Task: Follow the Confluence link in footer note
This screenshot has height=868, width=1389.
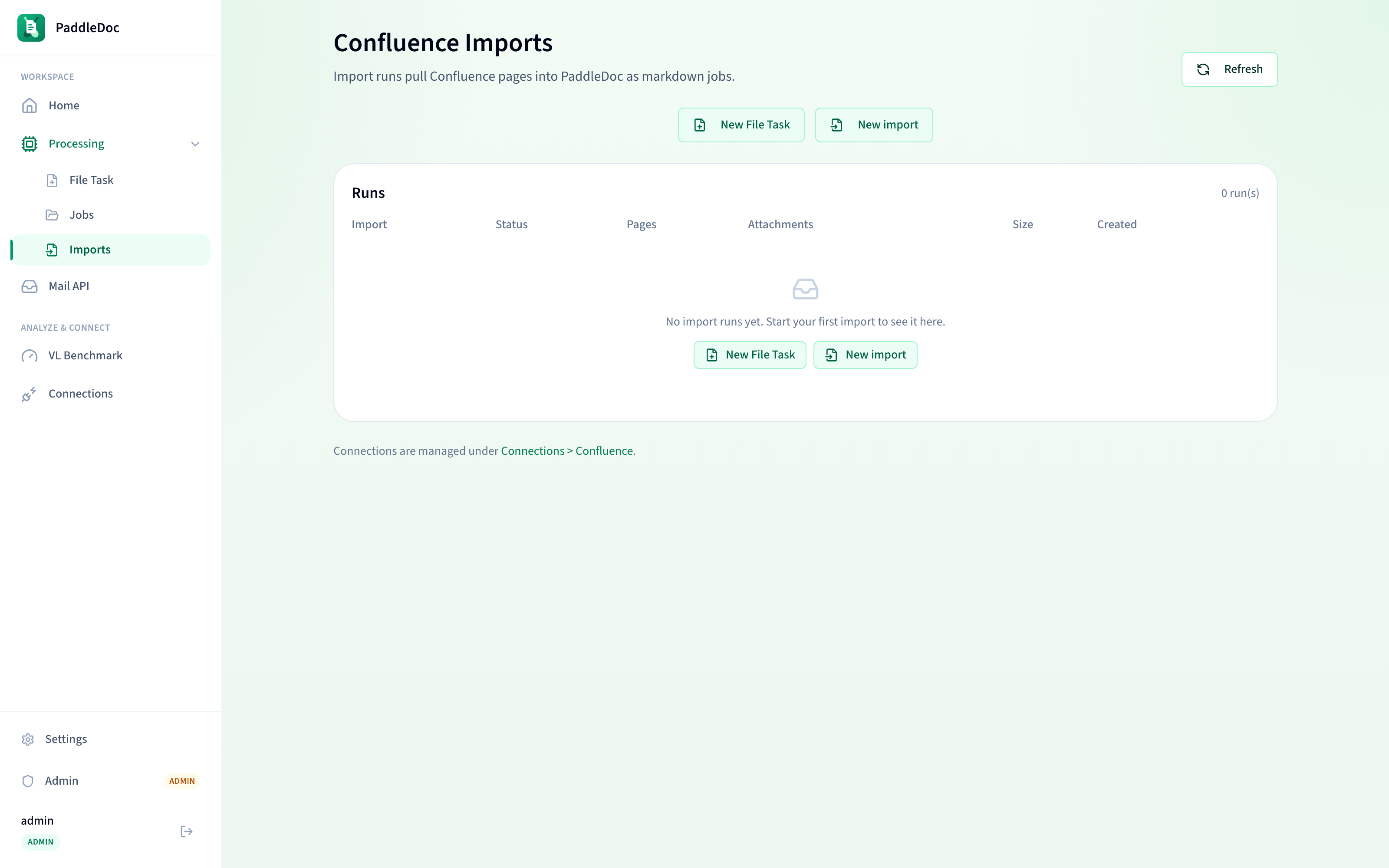Action: pos(604,451)
